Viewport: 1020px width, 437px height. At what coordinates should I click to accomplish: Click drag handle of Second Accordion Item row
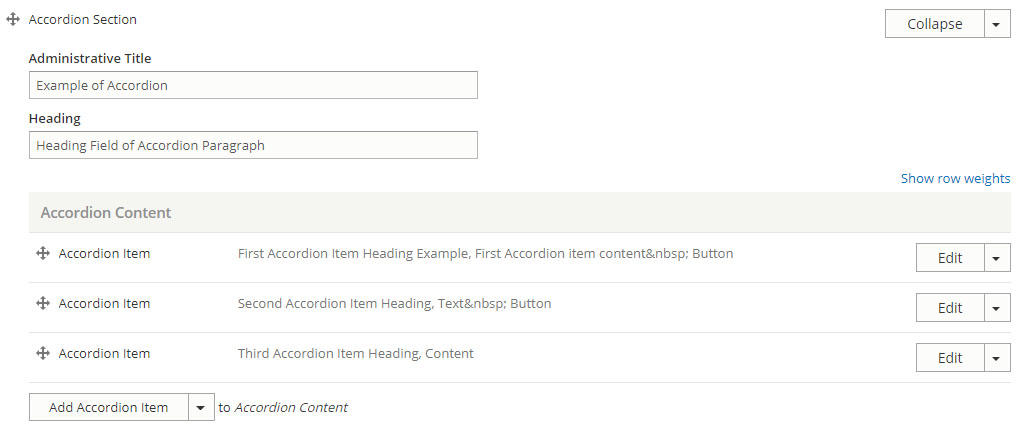(43, 303)
